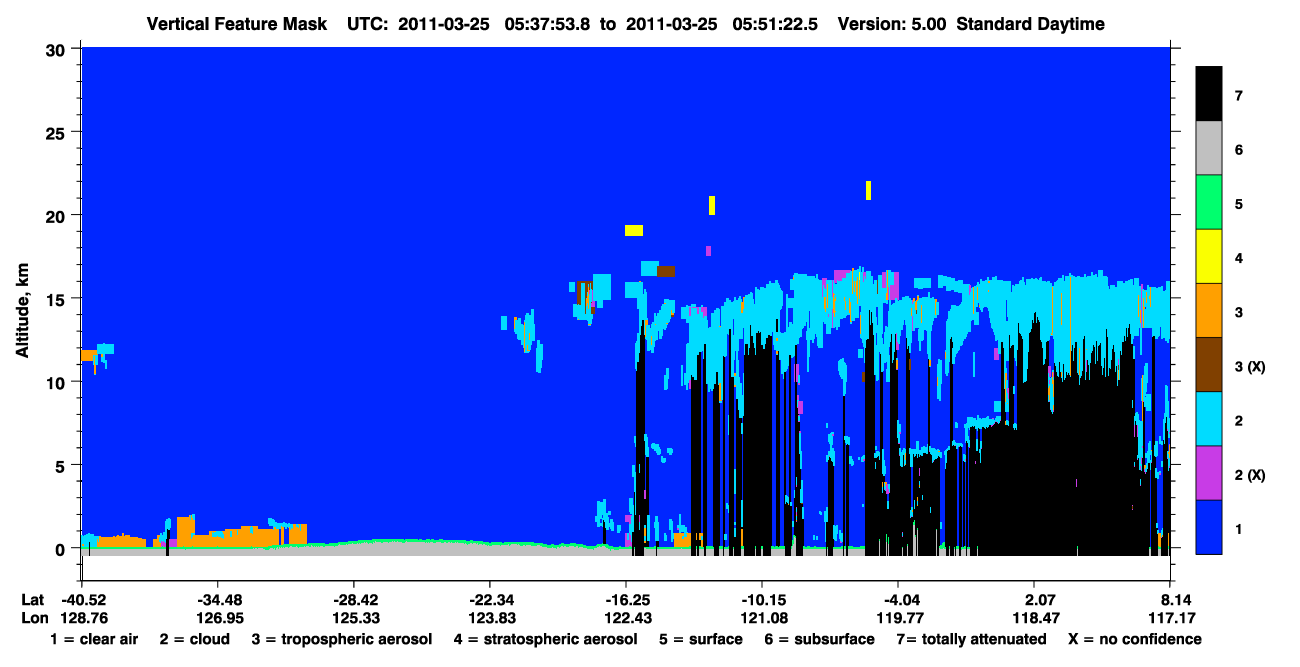Click the latitude value -34.48
Image resolution: width=1300 pixels, height=667 pixels.
pos(218,599)
